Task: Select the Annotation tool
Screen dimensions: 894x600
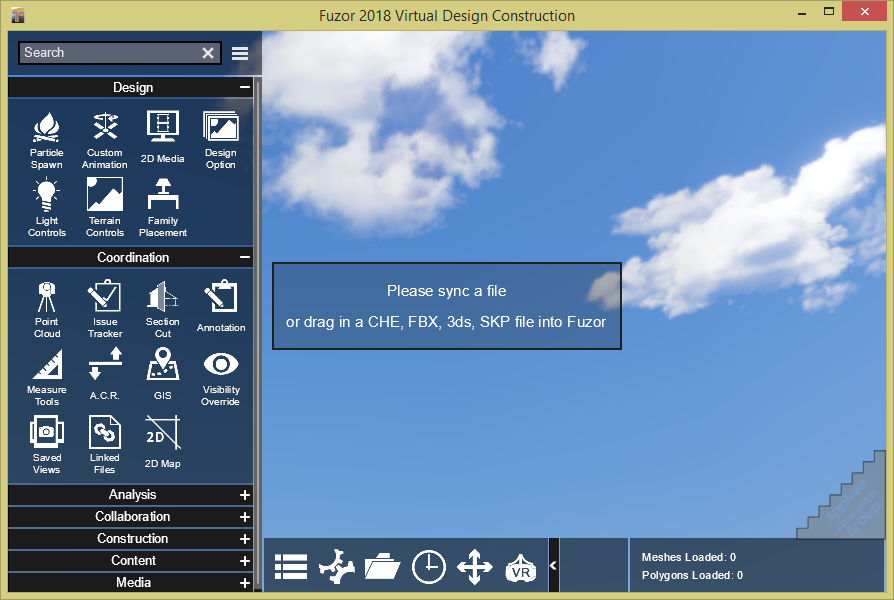Action: pyautogui.click(x=221, y=306)
